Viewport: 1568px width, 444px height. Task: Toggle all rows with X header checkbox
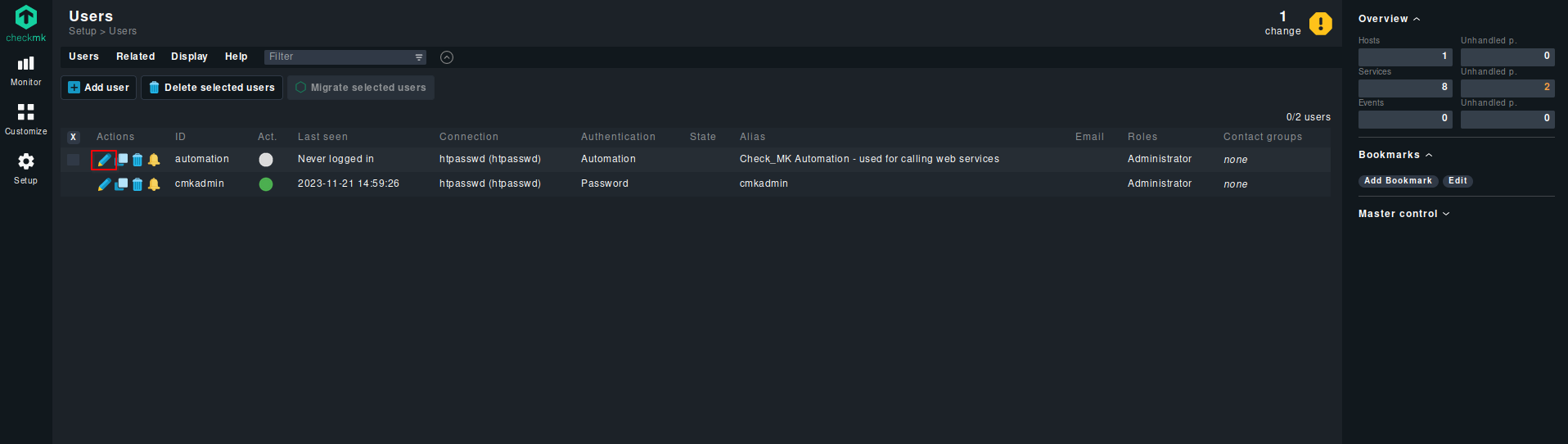click(x=74, y=137)
